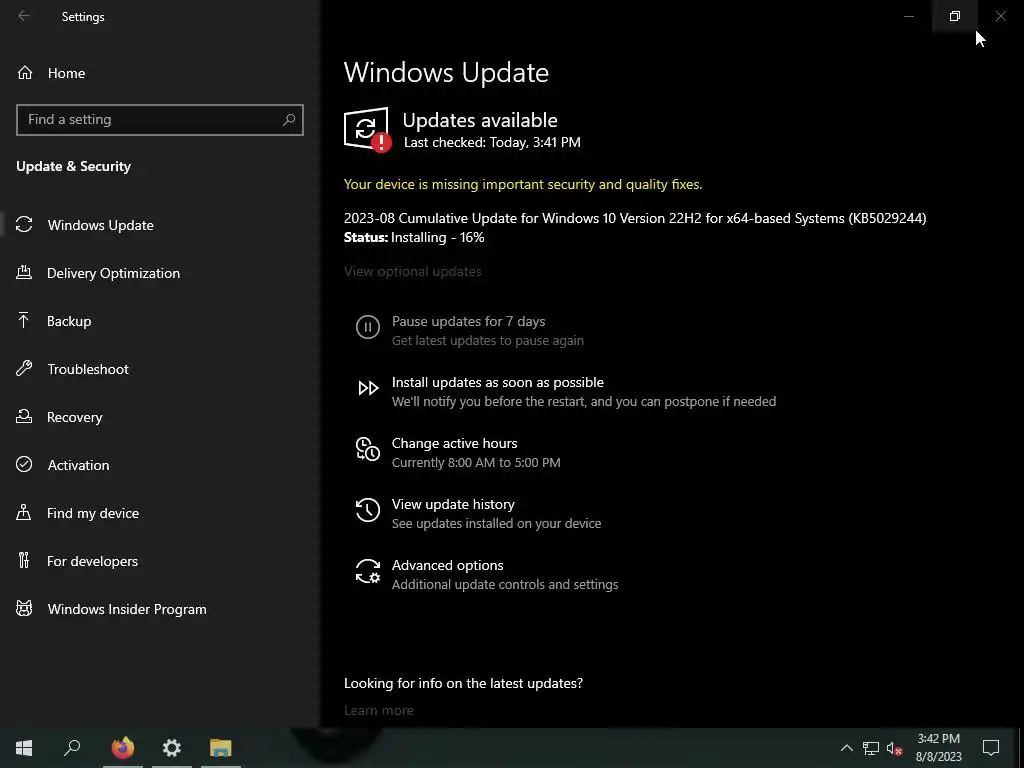Click the KB5029244 cumulative update text
The image size is (1024, 768).
[x=635, y=218]
